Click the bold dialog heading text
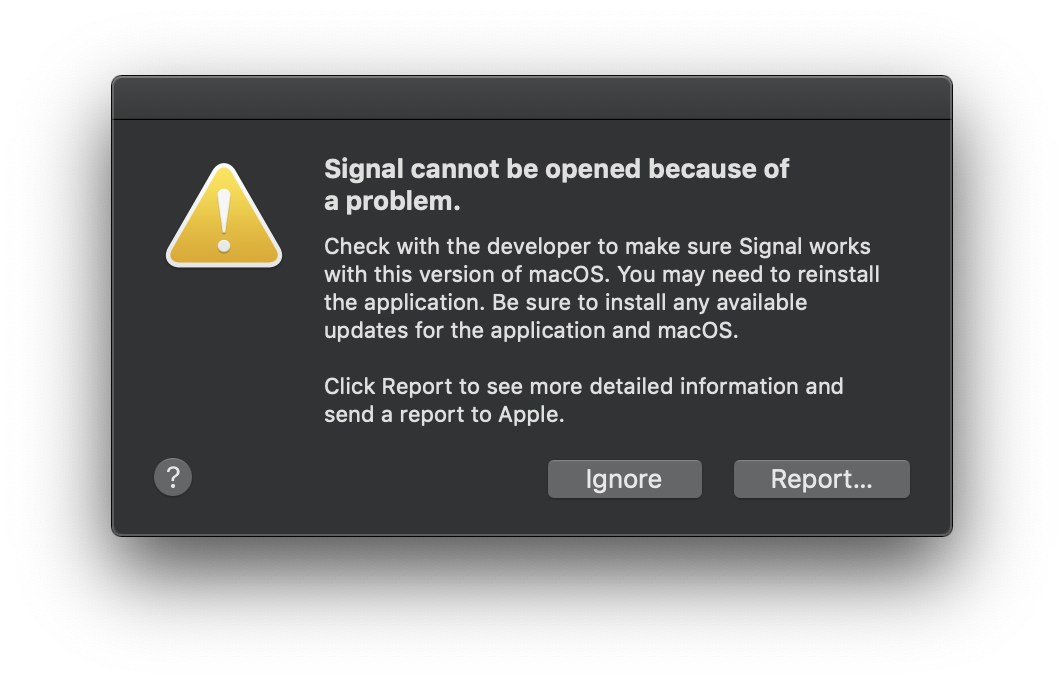 [556, 184]
